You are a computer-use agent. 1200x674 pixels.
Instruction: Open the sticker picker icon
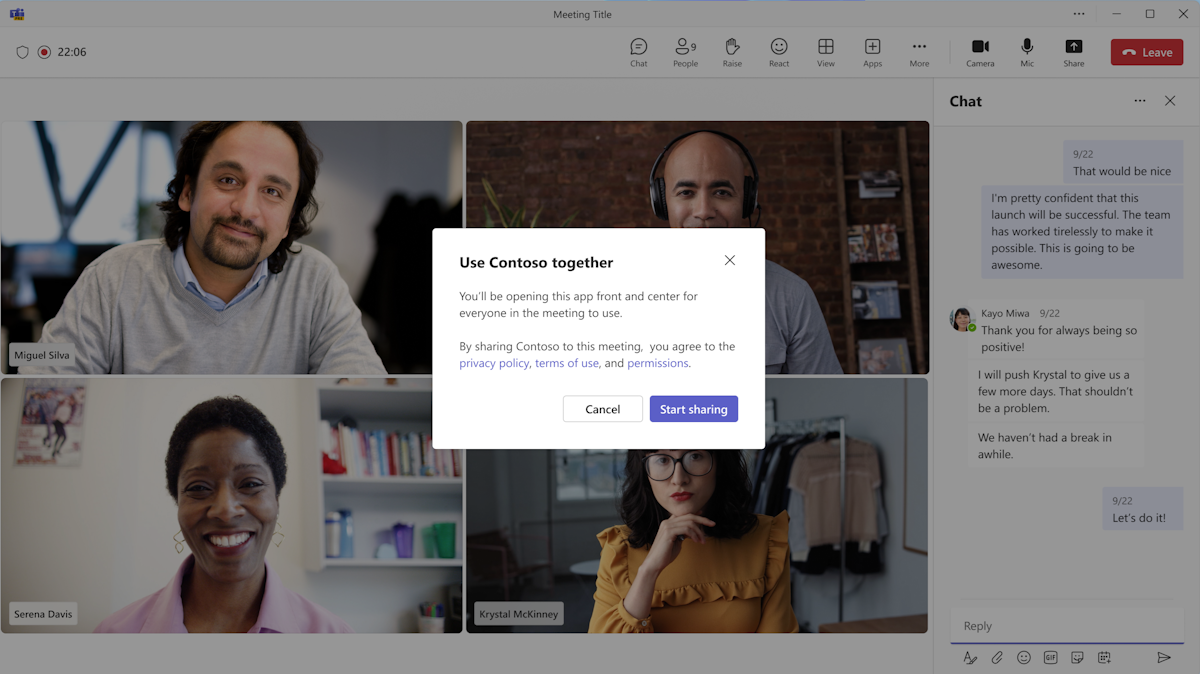[1077, 658]
